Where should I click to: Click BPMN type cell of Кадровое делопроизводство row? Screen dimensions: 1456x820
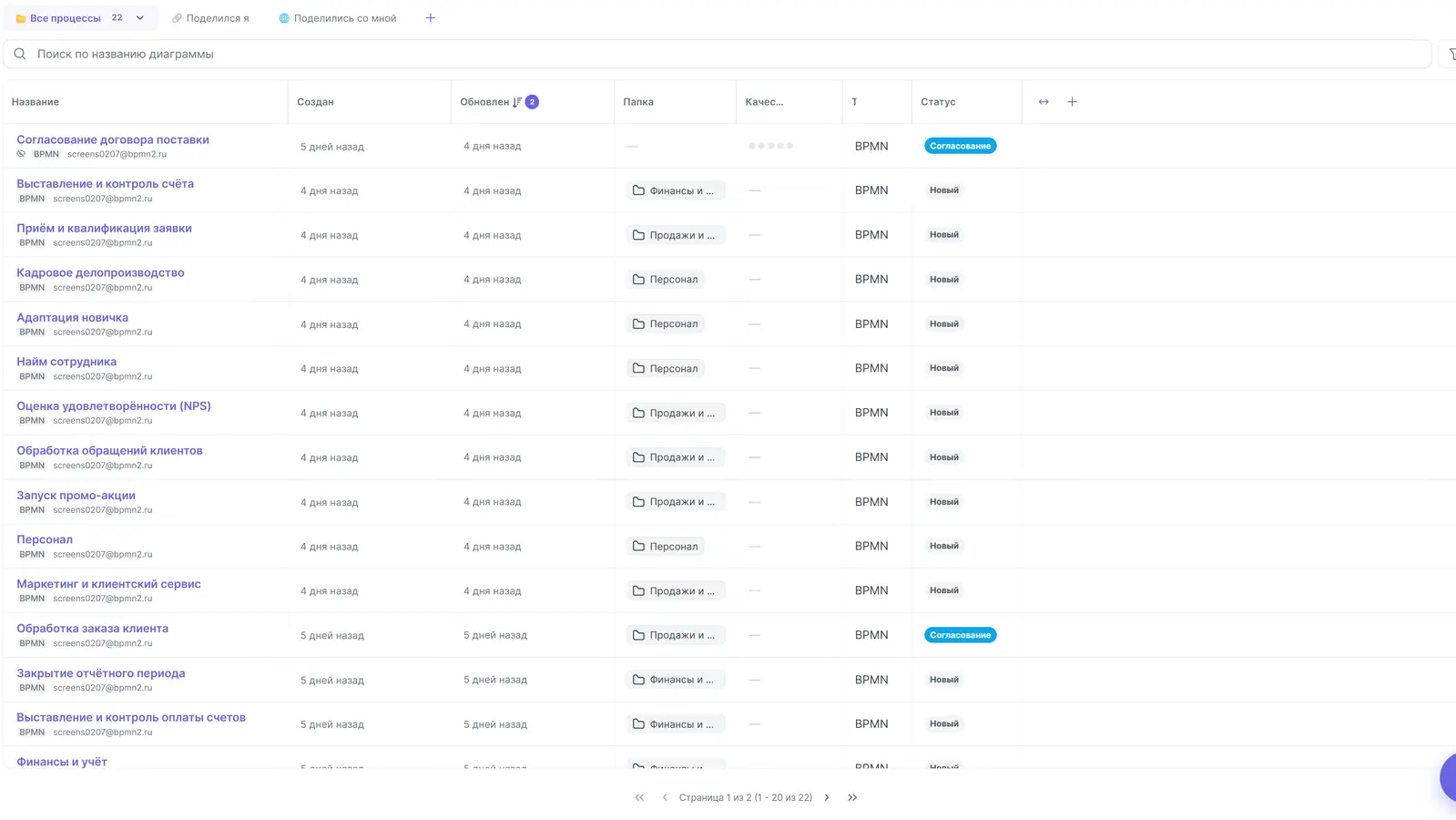(x=871, y=280)
